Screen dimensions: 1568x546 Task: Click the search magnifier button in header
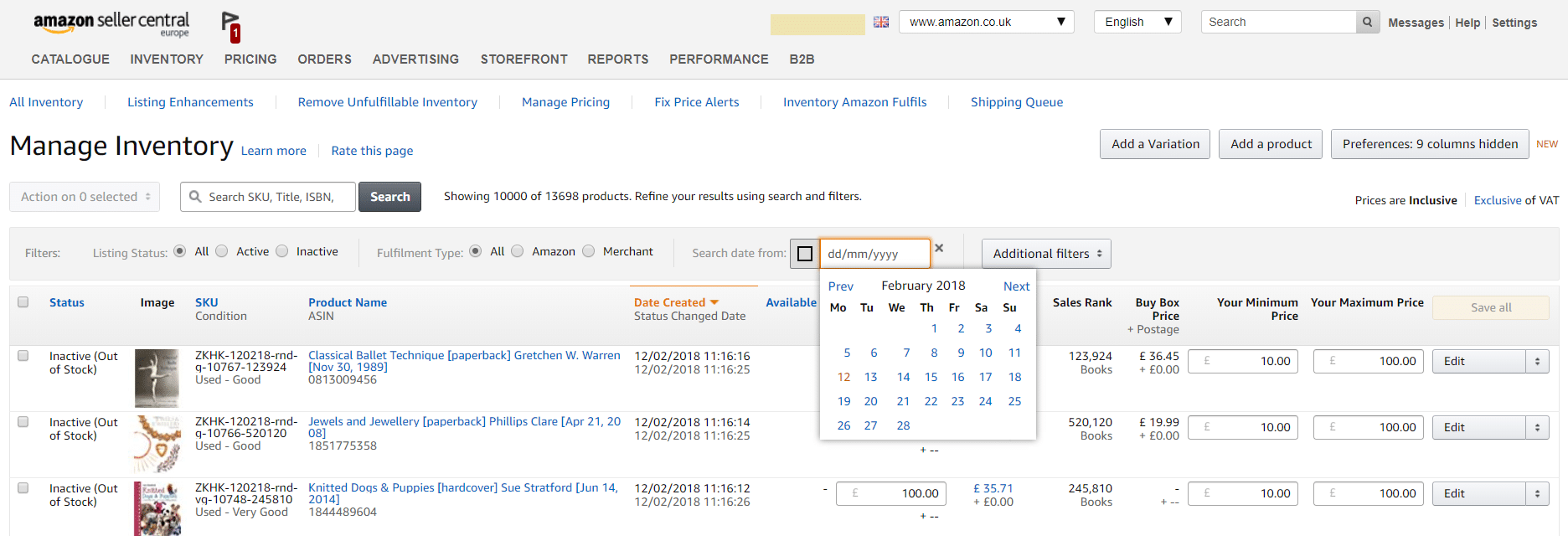(x=1367, y=22)
